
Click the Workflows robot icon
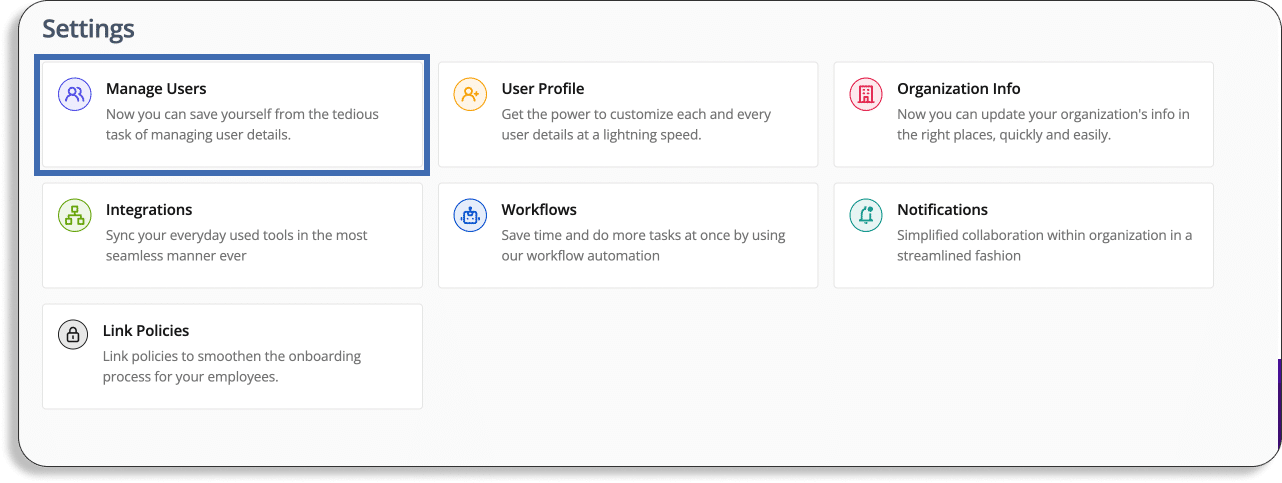(x=470, y=216)
